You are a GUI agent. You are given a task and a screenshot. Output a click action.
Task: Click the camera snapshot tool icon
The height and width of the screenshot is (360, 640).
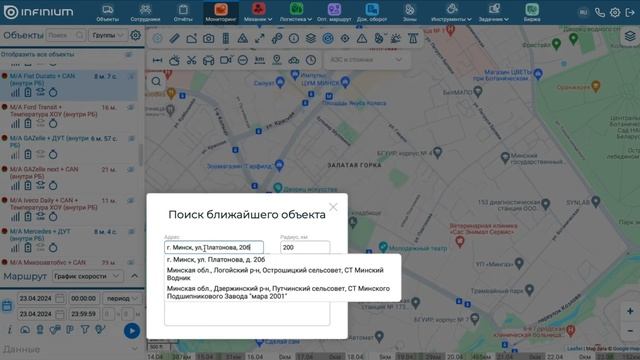click(x=209, y=38)
